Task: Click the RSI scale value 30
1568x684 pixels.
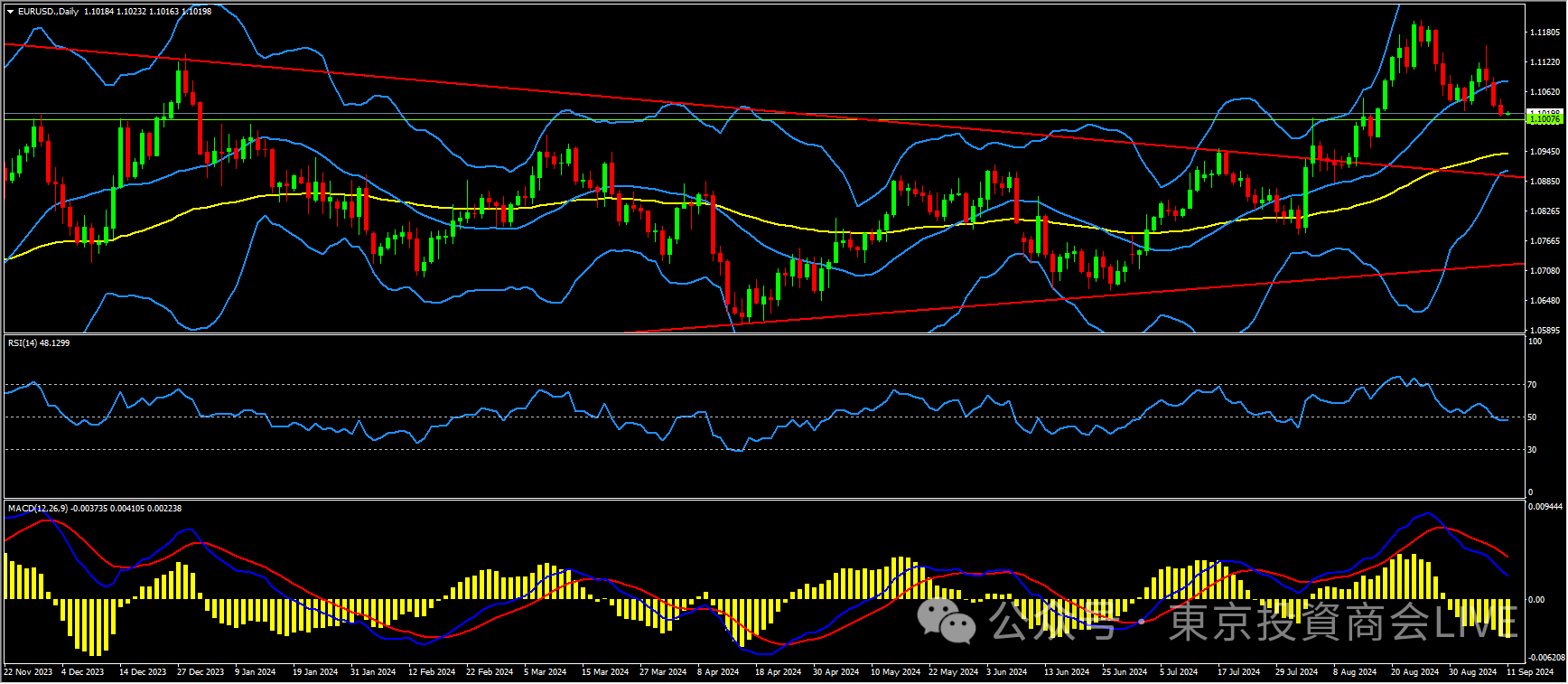Action: click(x=1532, y=450)
